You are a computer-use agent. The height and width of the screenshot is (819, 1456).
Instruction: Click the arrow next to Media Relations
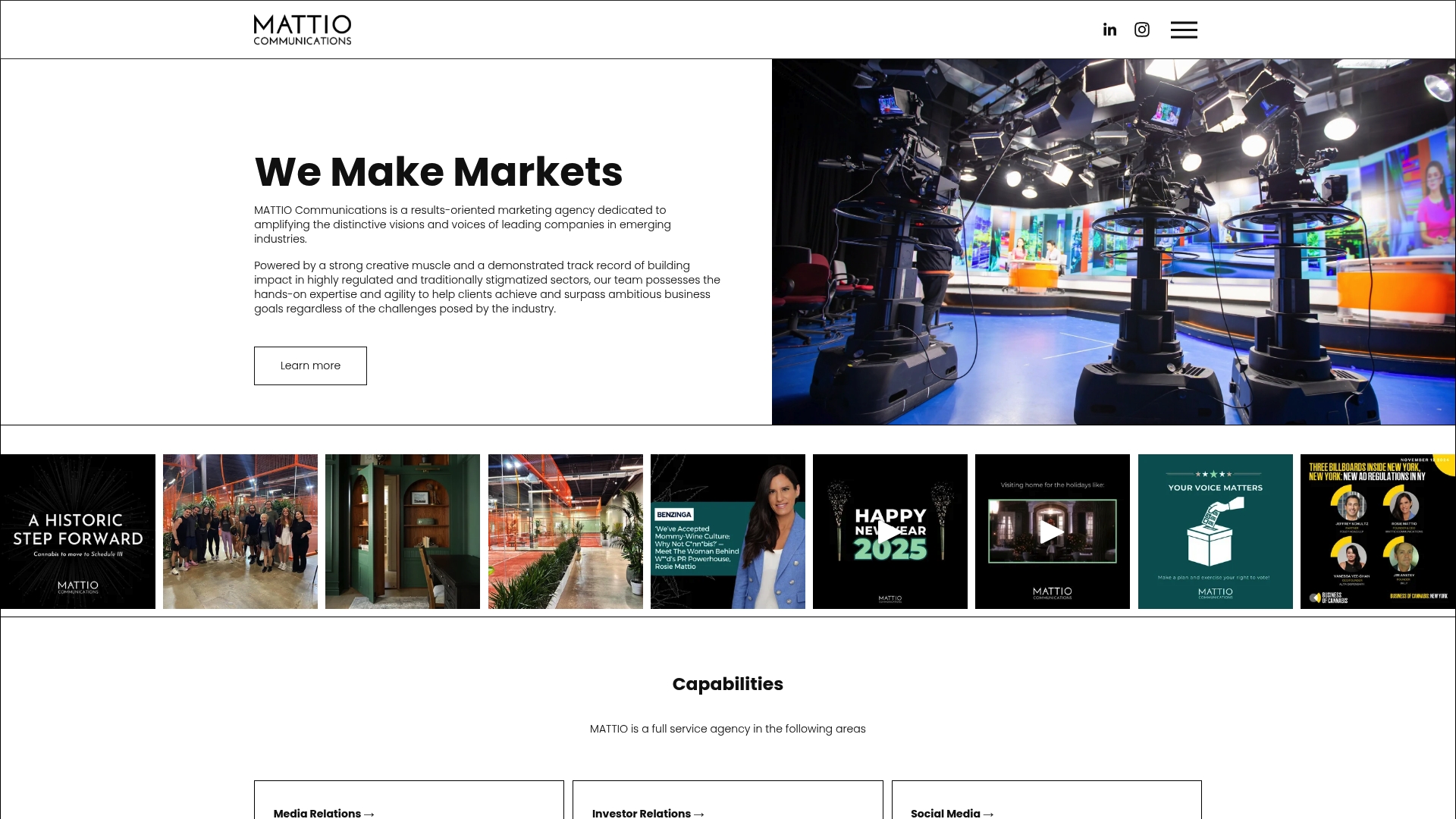click(369, 813)
